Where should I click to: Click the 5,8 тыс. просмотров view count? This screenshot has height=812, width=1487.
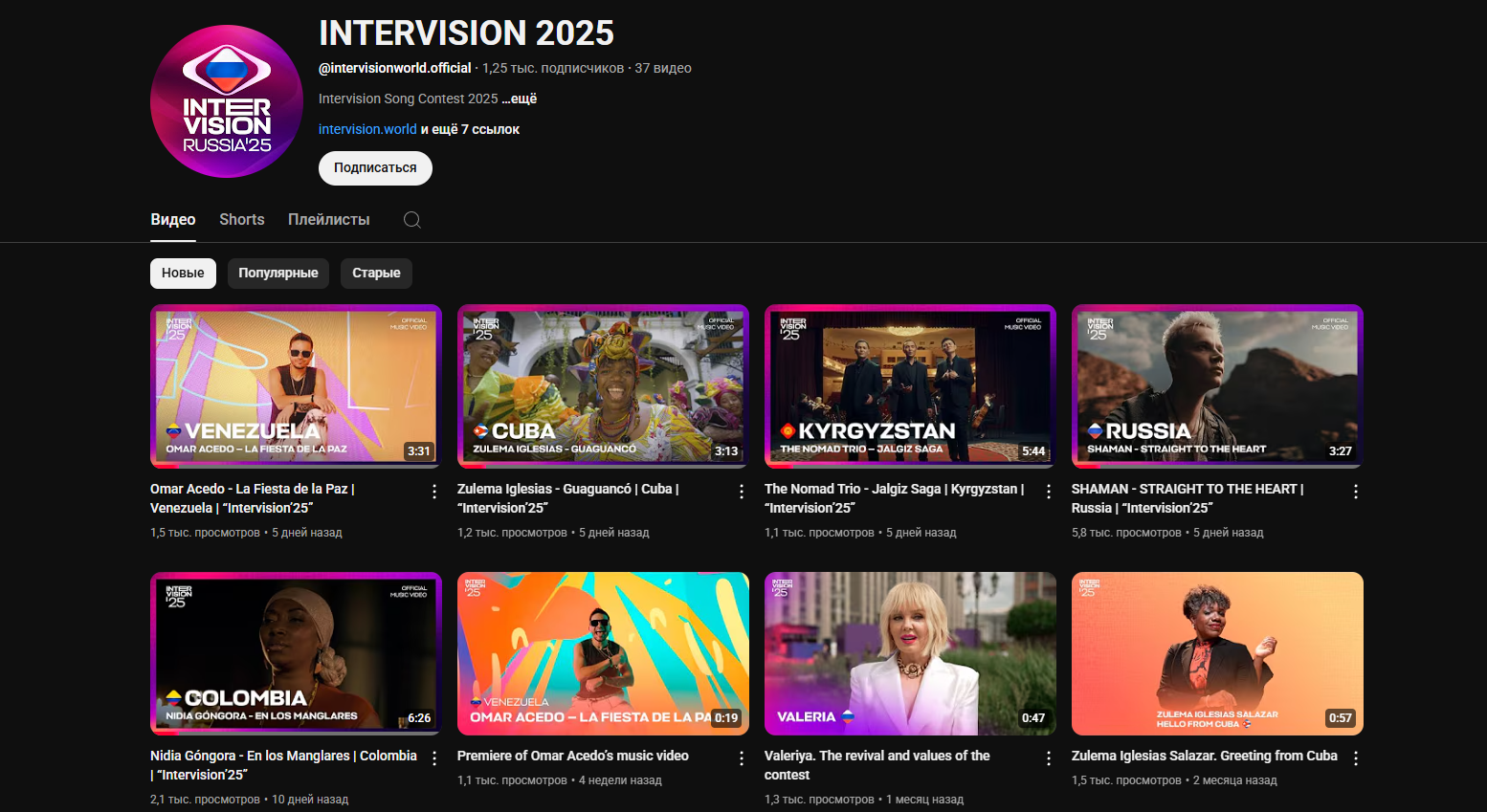1126,533
